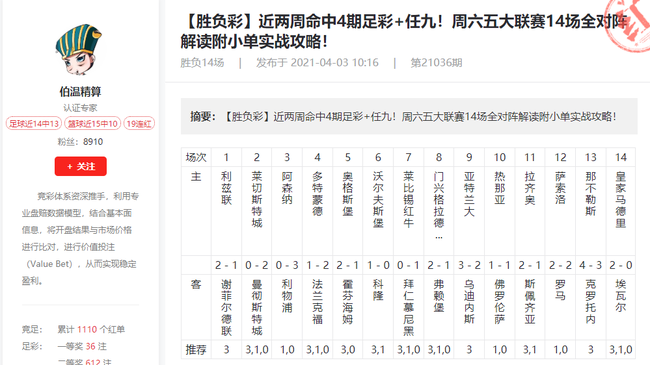The width and height of the screenshot is (650, 365).
Task: Click home team 沃尔夫斯堡 in match 6
Action: click(378, 200)
